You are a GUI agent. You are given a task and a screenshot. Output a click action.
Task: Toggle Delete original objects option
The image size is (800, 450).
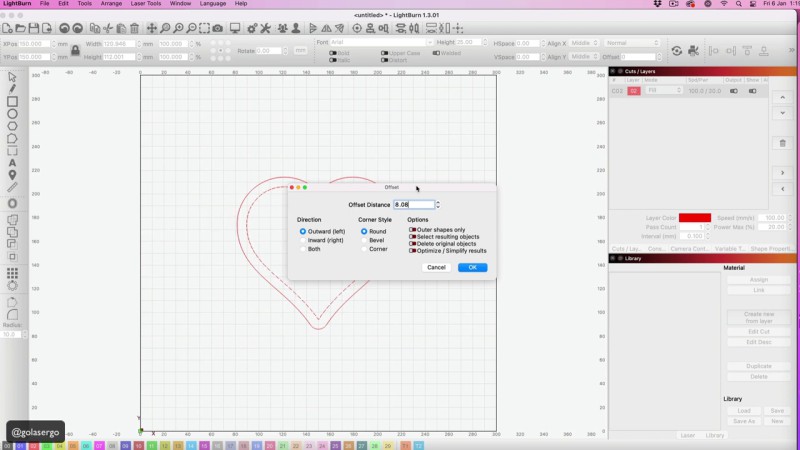[413, 244]
